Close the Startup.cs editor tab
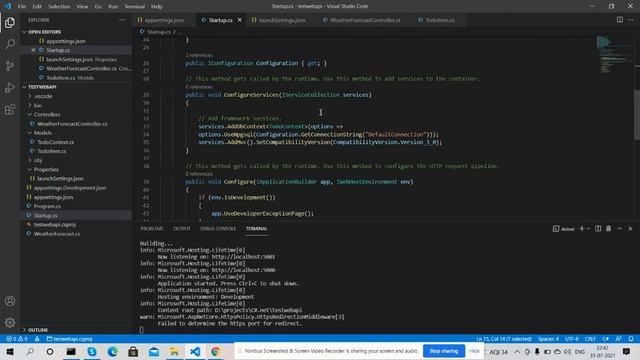The height and width of the screenshot is (360, 640). pos(240,20)
